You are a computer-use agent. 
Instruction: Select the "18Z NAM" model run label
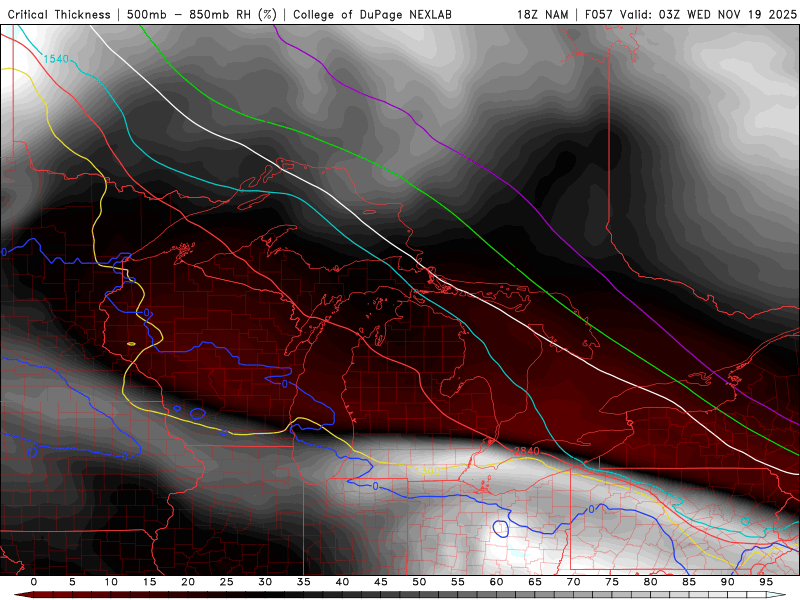(x=543, y=15)
